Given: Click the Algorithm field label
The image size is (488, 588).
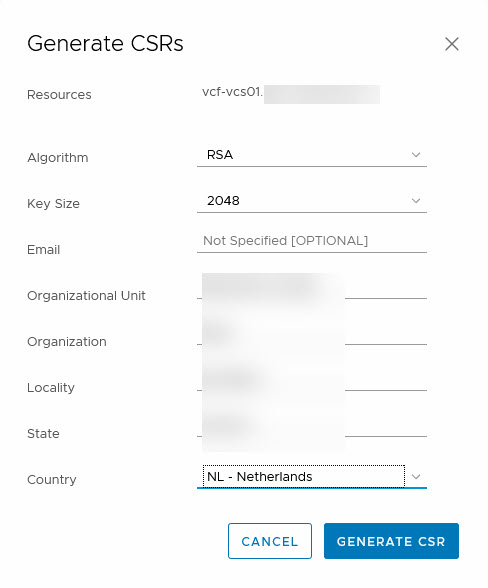Looking at the screenshot, I should (58, 158).
